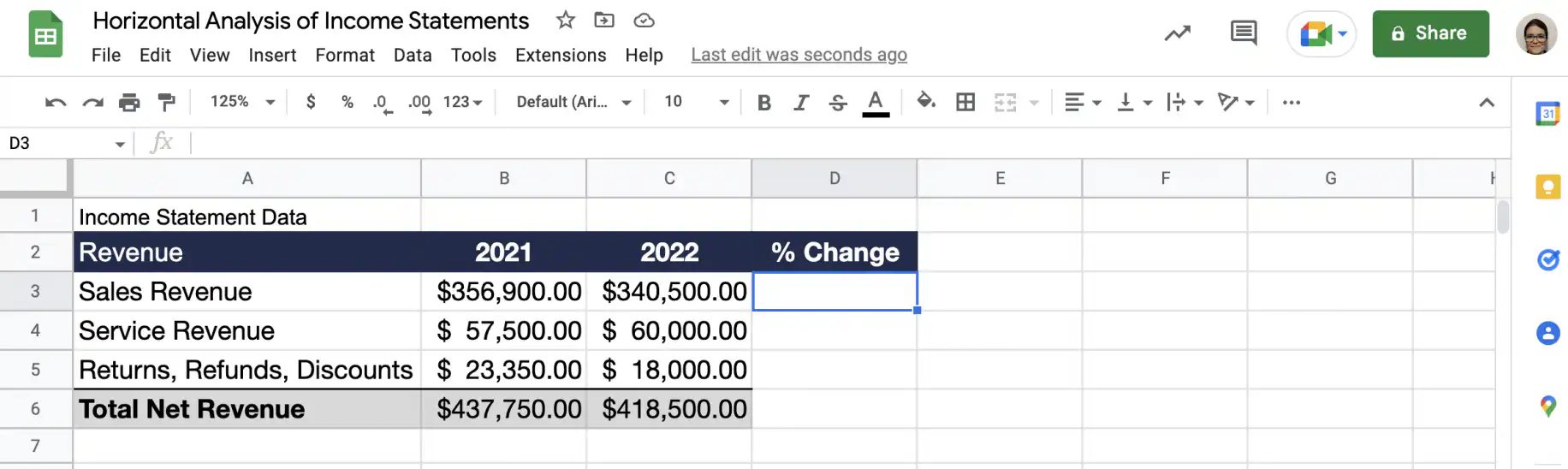Select row 3 header
The image size is (1568, 469).
pyautogui.click(x=35, y=291)
